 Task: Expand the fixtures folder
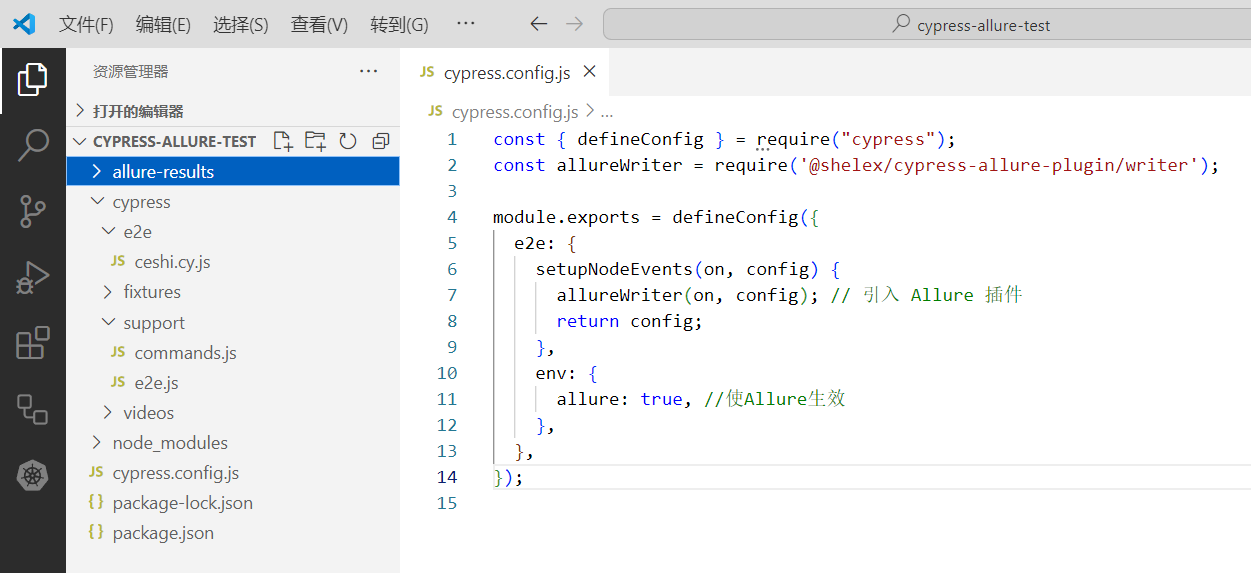[151, 292]
